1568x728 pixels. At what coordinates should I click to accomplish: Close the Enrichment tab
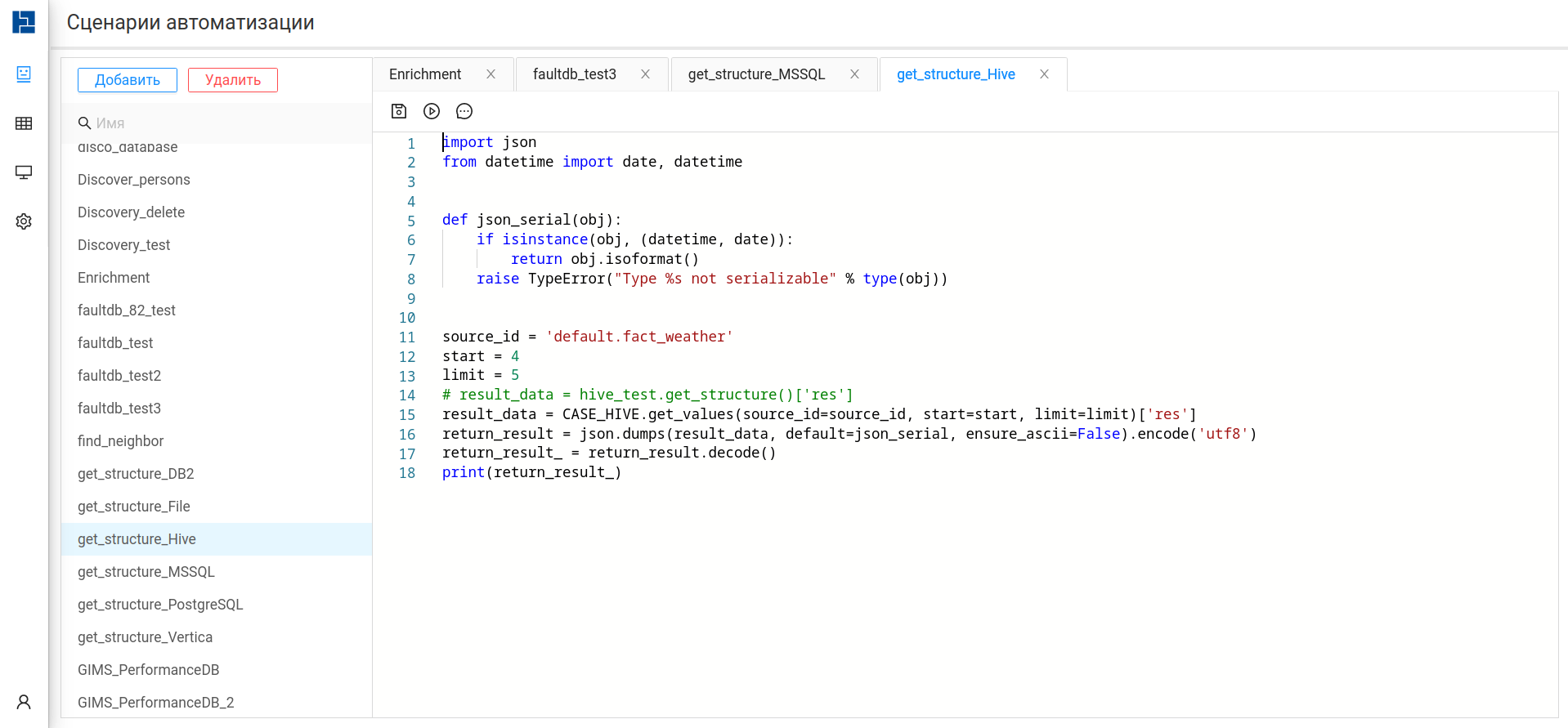click(491, 74)
